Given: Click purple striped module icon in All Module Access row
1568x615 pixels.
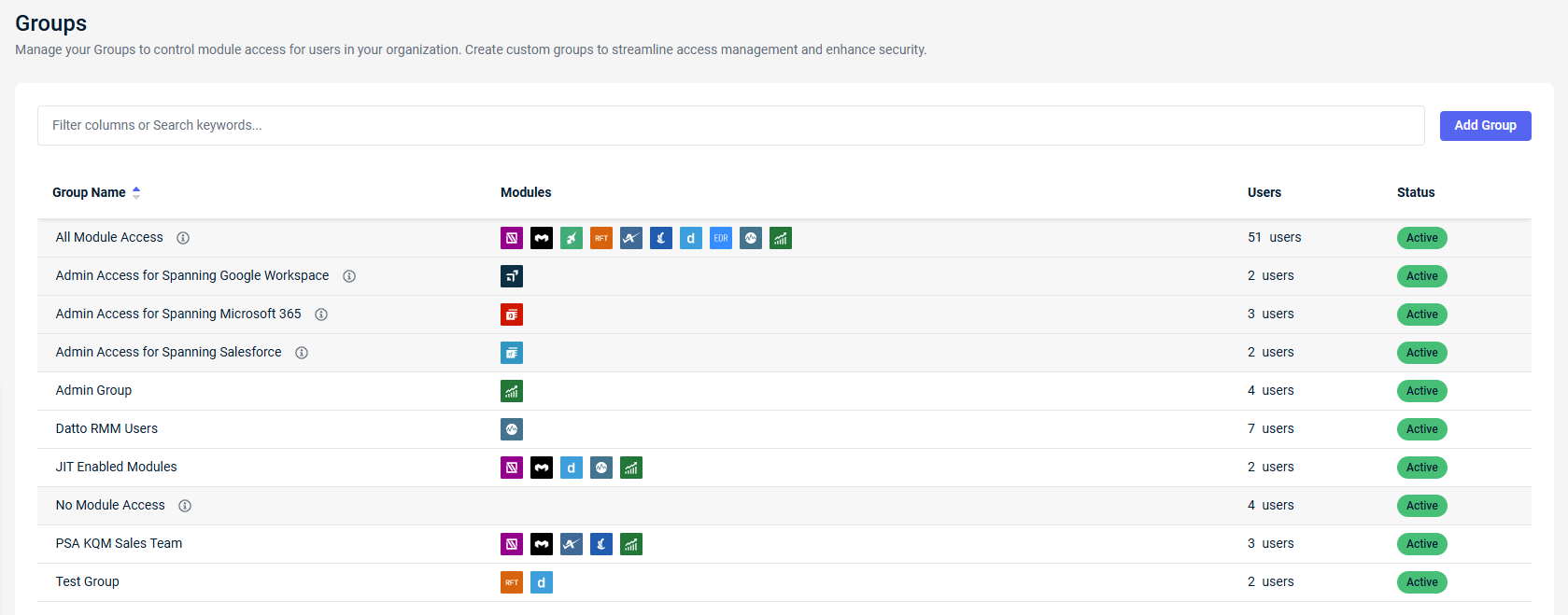Looking at the screenshot, I should tap(512, 238).
